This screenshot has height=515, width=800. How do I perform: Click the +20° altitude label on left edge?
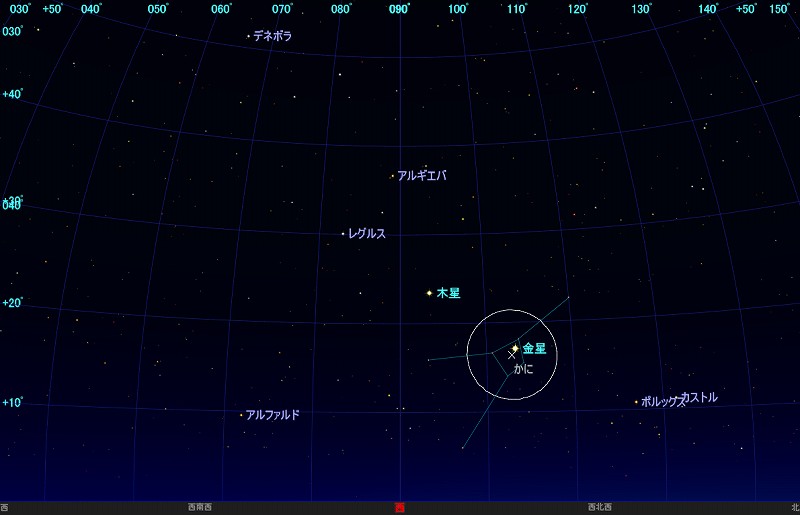pos(12,303)
